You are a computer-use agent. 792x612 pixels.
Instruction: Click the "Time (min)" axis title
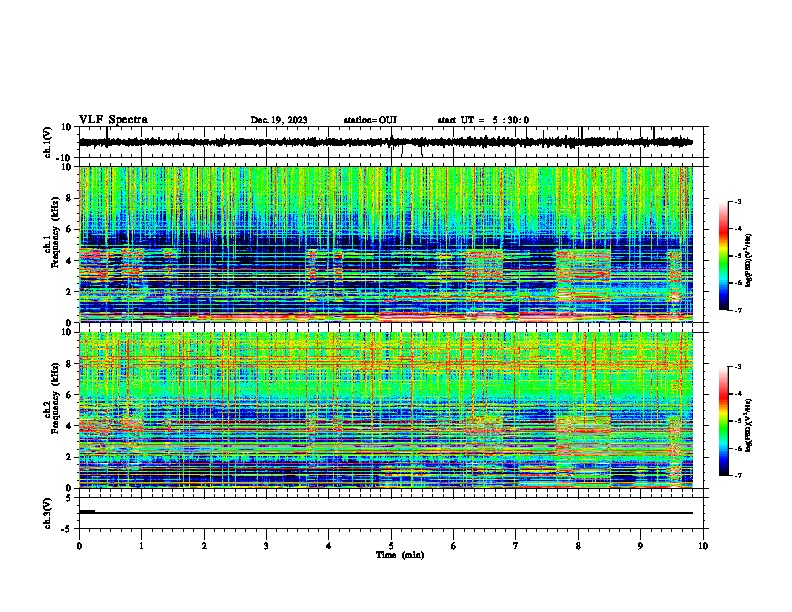coord(400,555)
